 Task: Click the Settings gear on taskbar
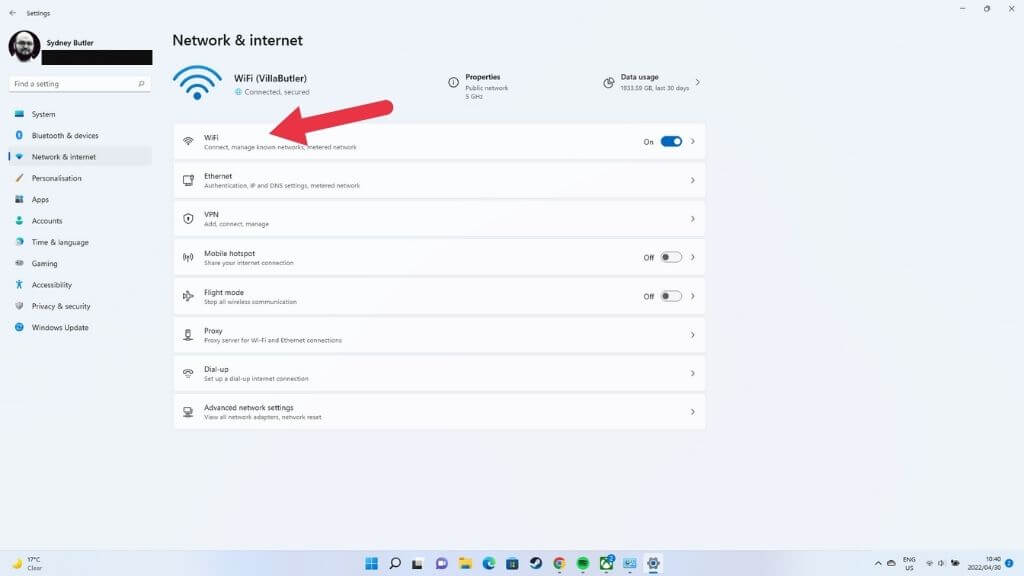[653, 563]
